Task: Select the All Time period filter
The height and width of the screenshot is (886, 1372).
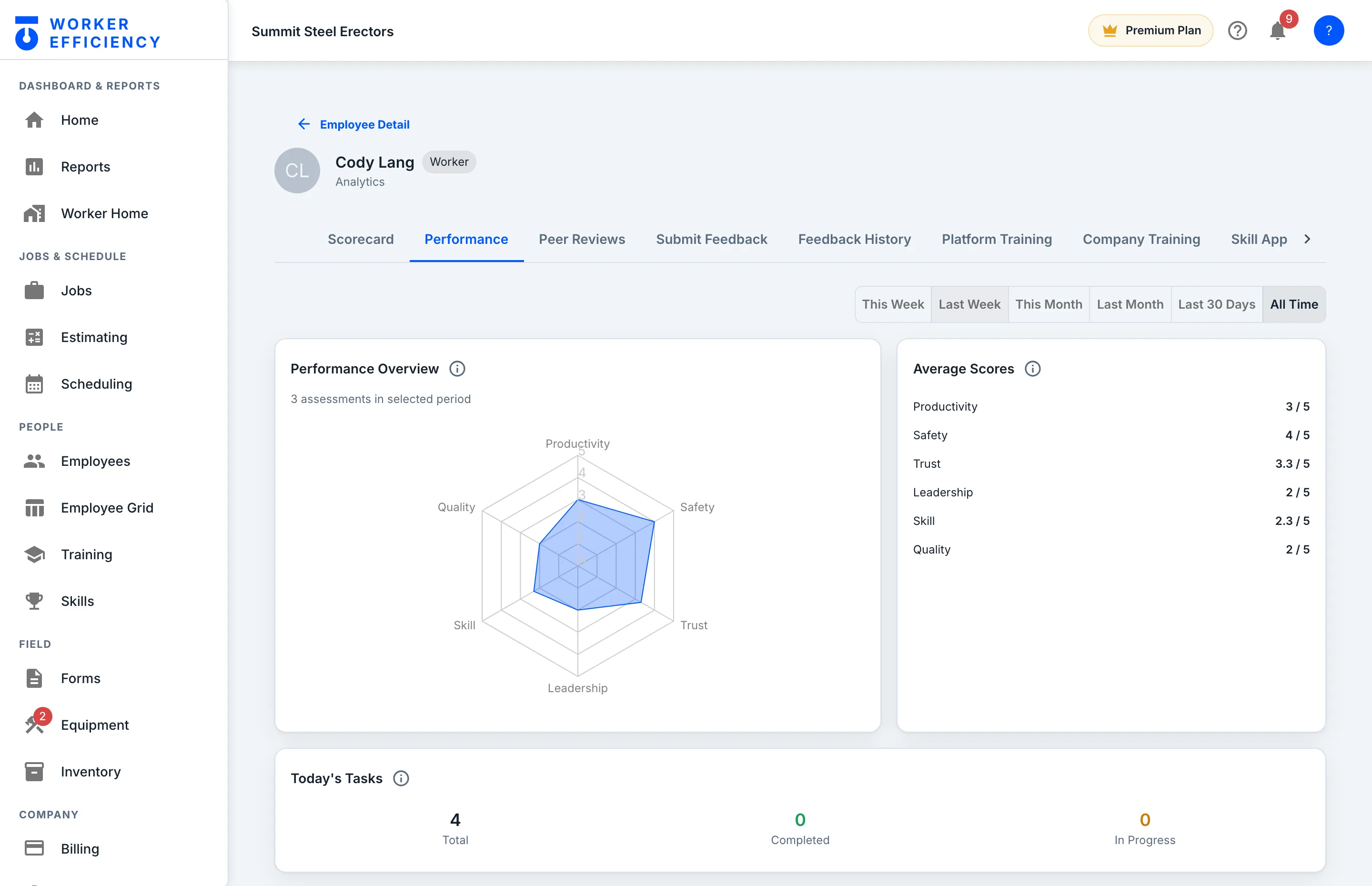Action: tap(1294, 304)
